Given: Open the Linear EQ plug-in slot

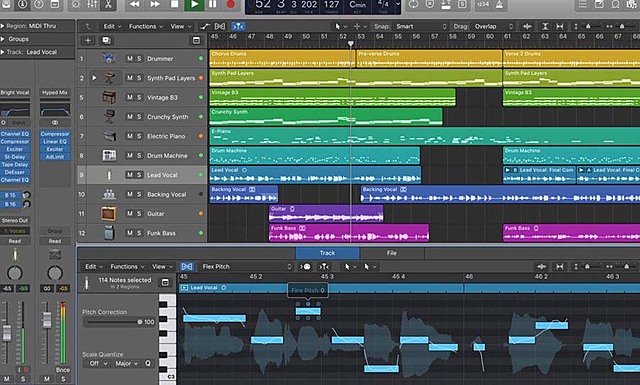Looking at the screenshot, I should tap(55, 142).
